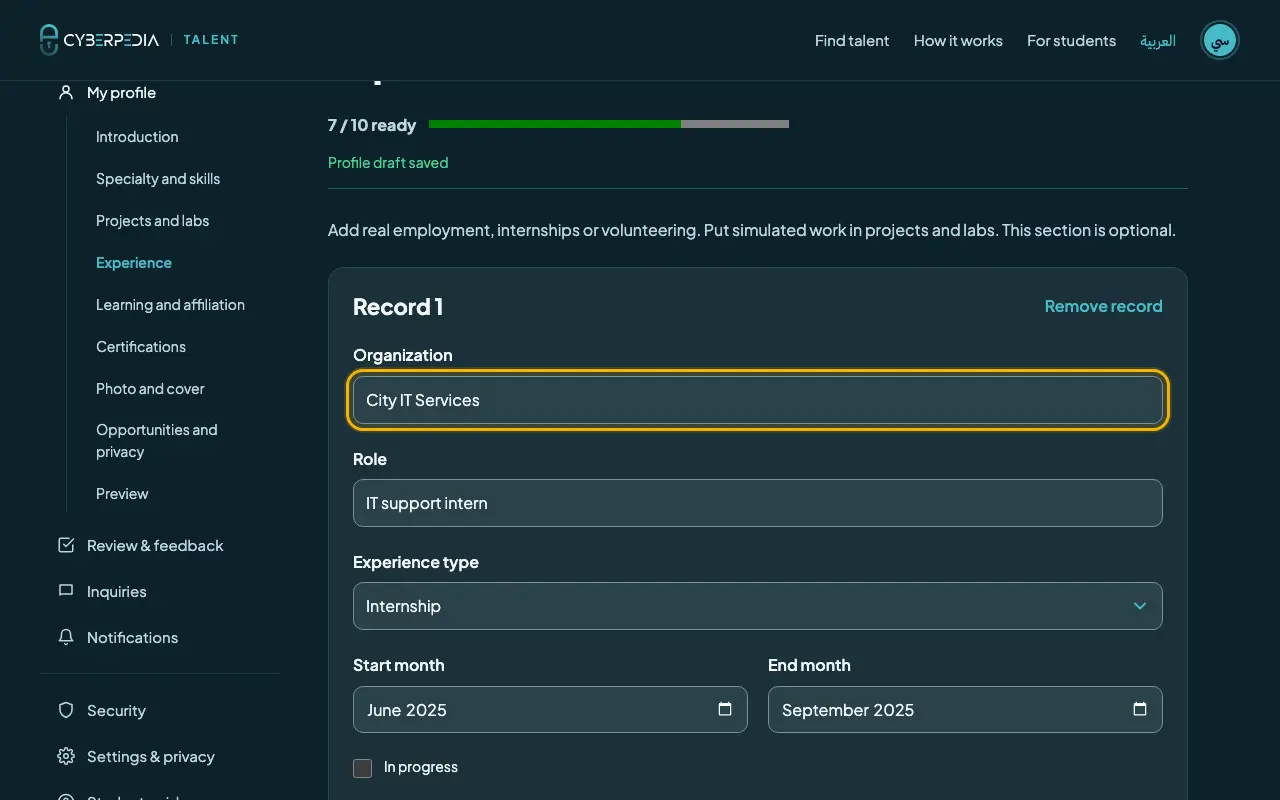This screenshot has height=800, width=1280.
Task: Click the Record 1 heading
Action: [398, 306]
